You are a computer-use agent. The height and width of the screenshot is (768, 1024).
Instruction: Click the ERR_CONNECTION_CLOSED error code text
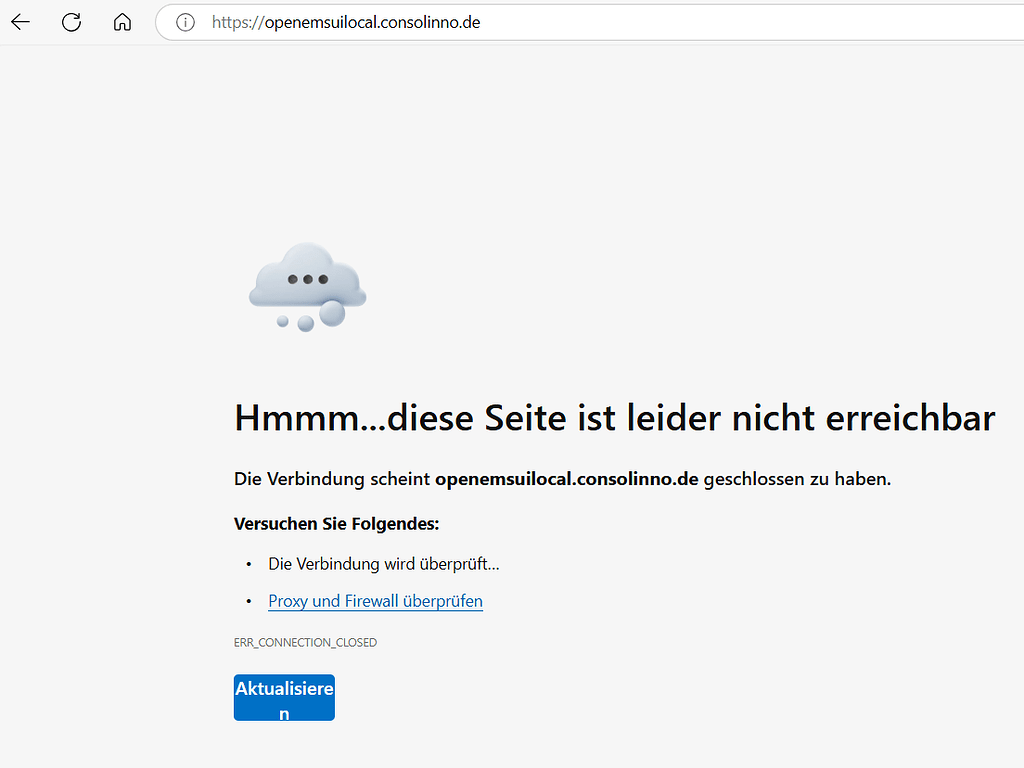(305, 642)
